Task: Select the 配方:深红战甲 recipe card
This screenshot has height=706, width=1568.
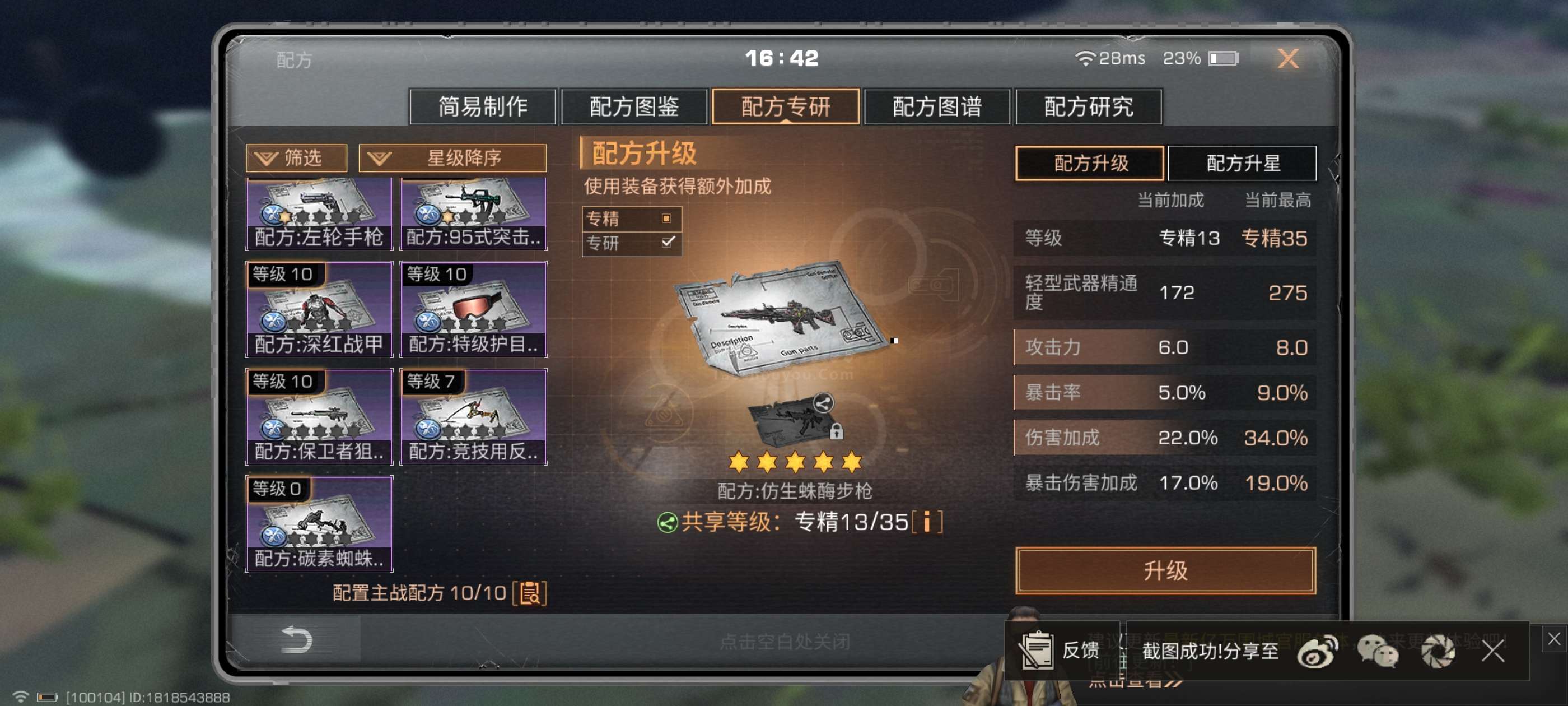Action: pyautogui.click(x=318, y=309)
